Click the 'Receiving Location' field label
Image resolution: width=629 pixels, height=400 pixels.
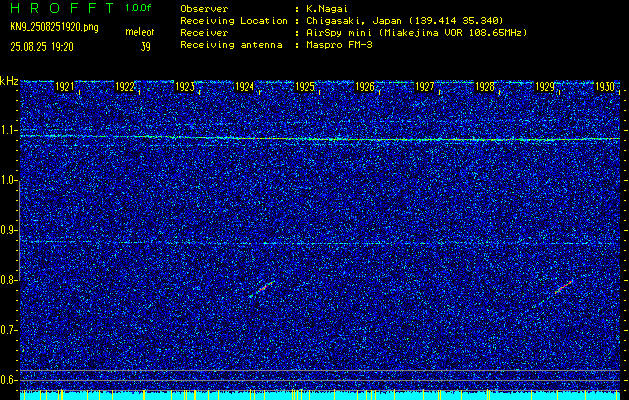pyautogui.click(x=234, y=21)
